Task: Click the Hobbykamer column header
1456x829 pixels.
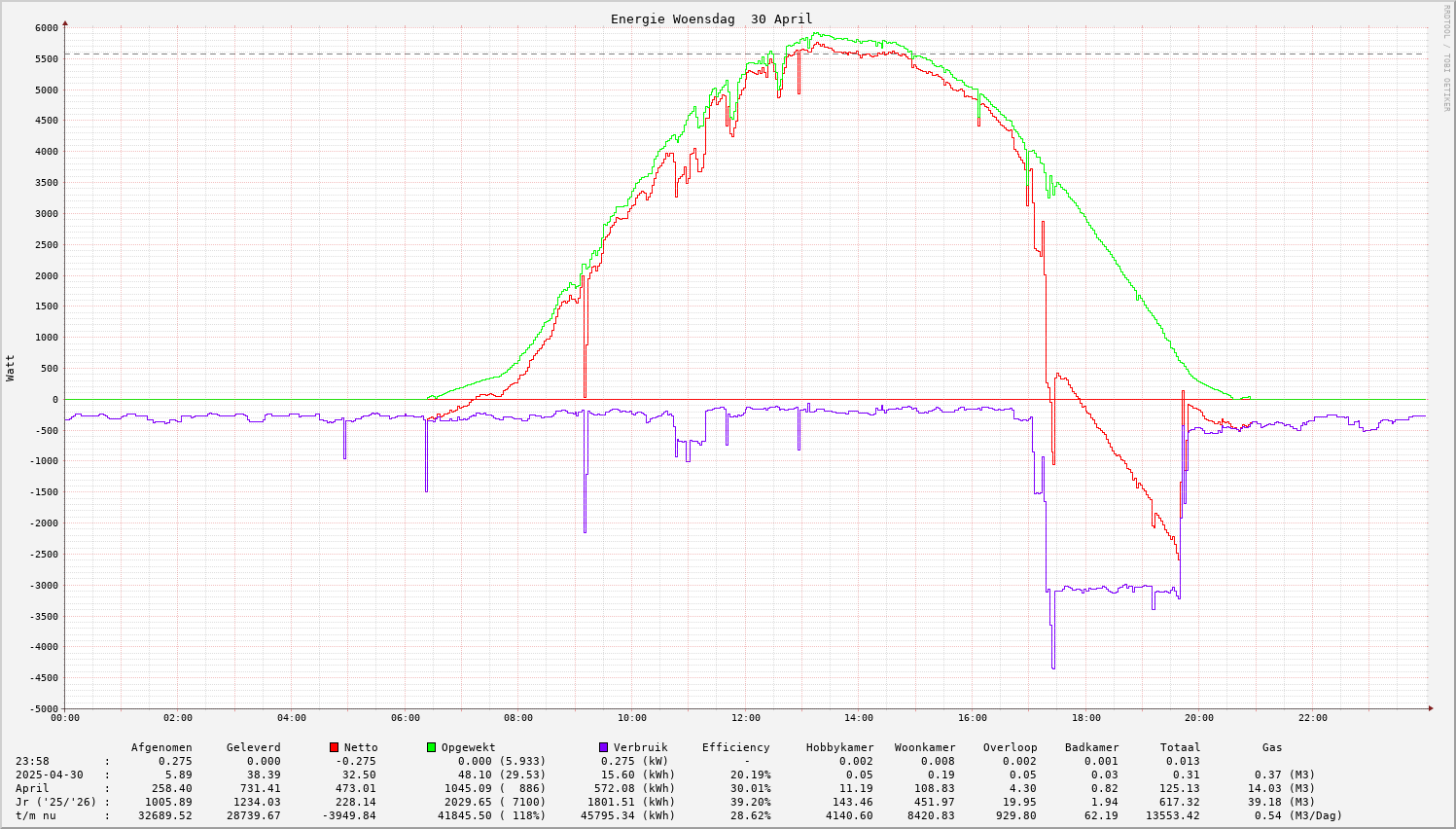Action: tap(839, 747)
